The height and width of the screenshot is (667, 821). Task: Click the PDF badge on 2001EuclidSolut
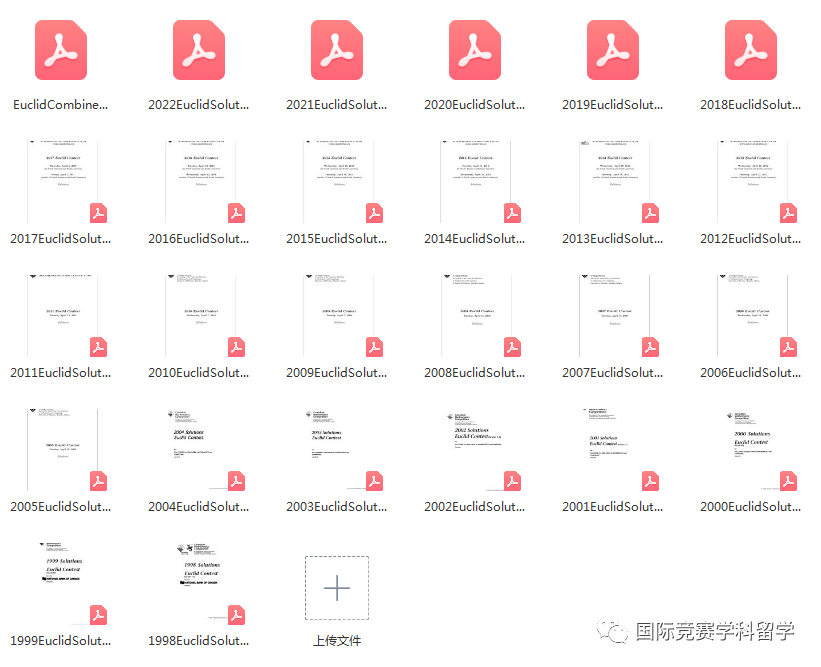650,481
